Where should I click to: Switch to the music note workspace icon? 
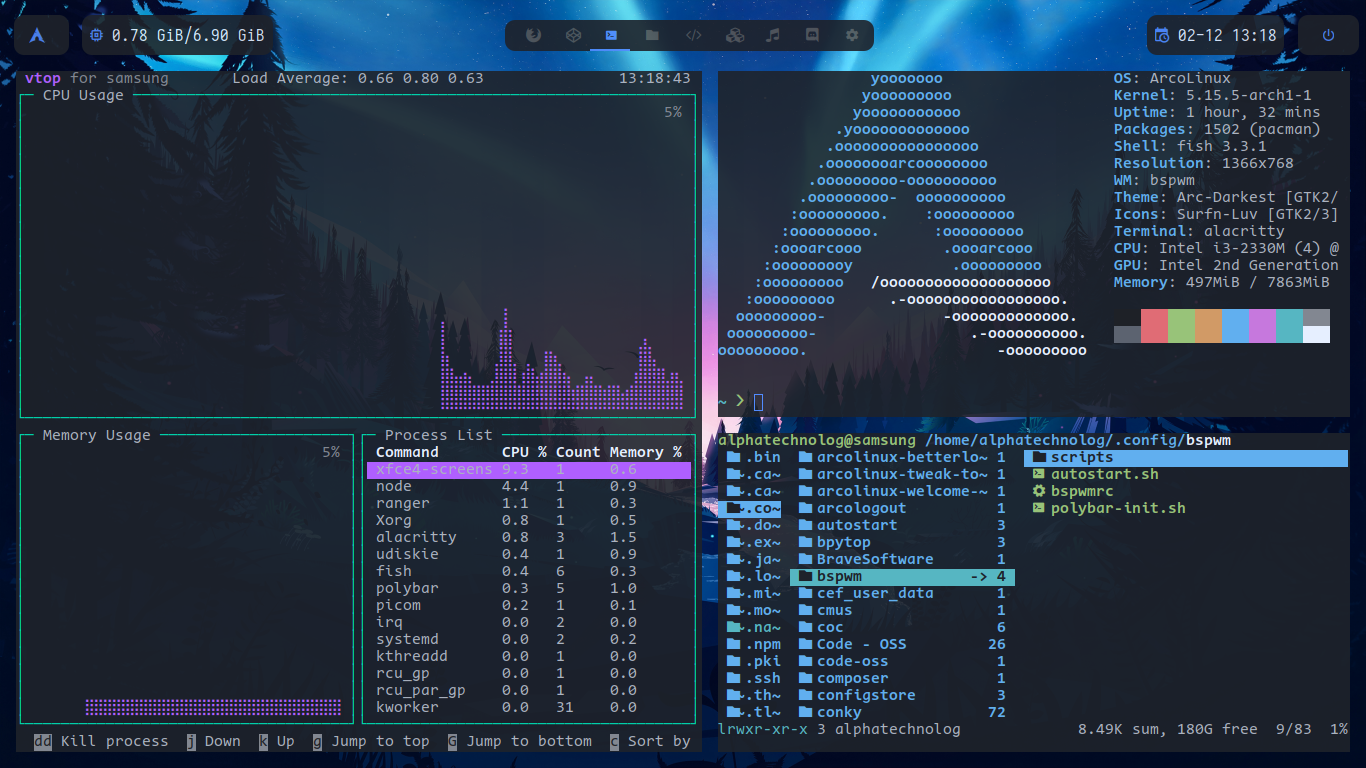pos(772,35)
